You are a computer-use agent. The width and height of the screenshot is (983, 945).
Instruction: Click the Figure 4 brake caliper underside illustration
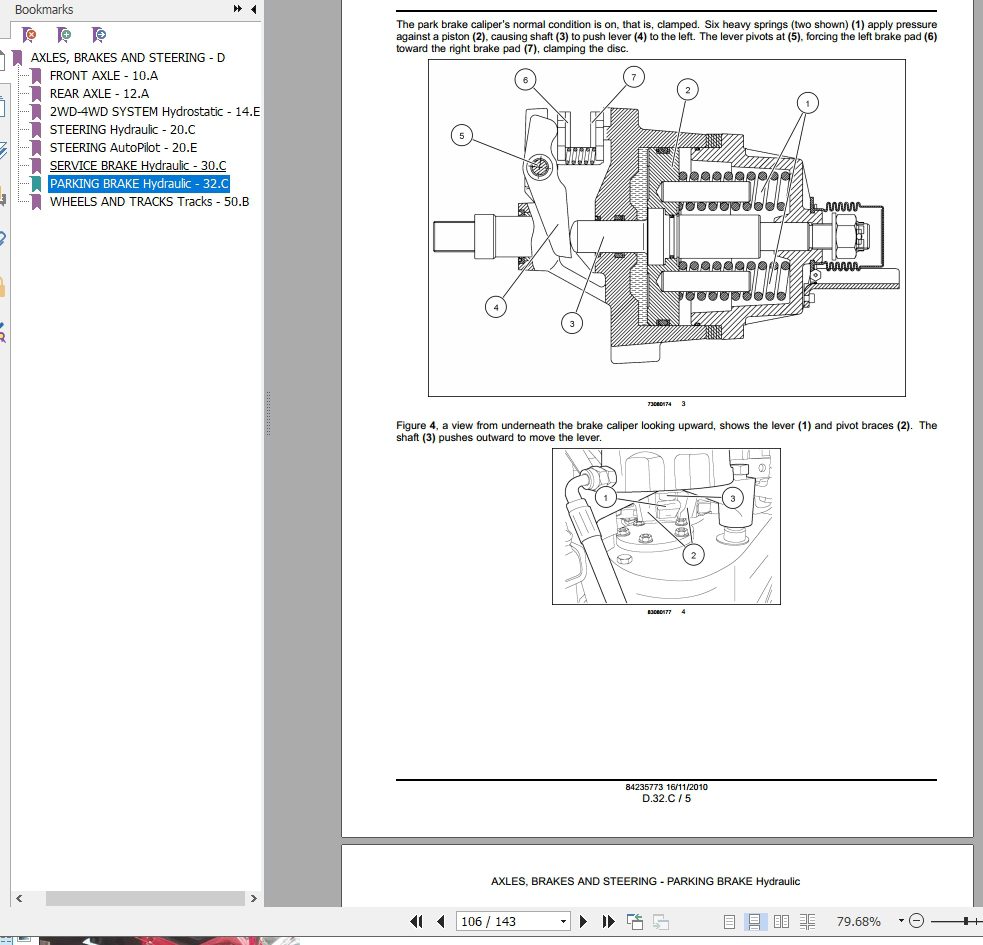pyautogui.click(x=666, y=527)
